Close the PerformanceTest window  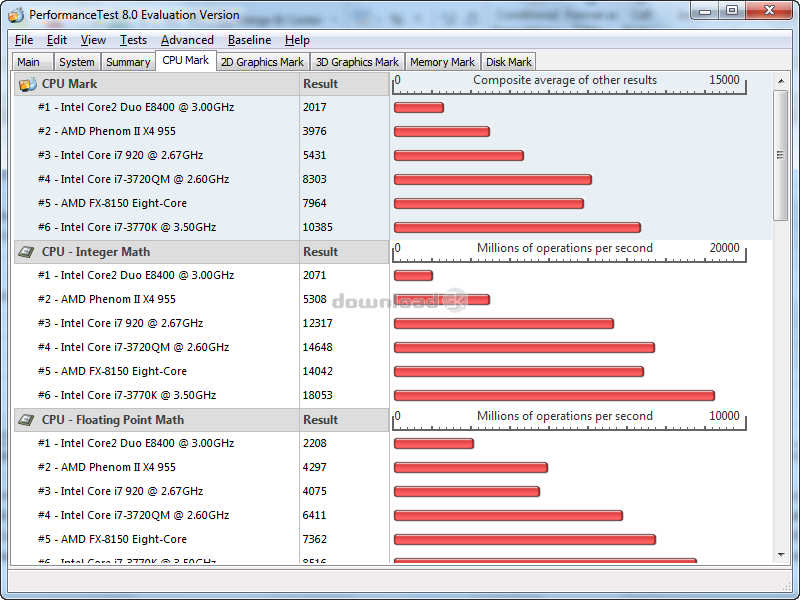769,10
